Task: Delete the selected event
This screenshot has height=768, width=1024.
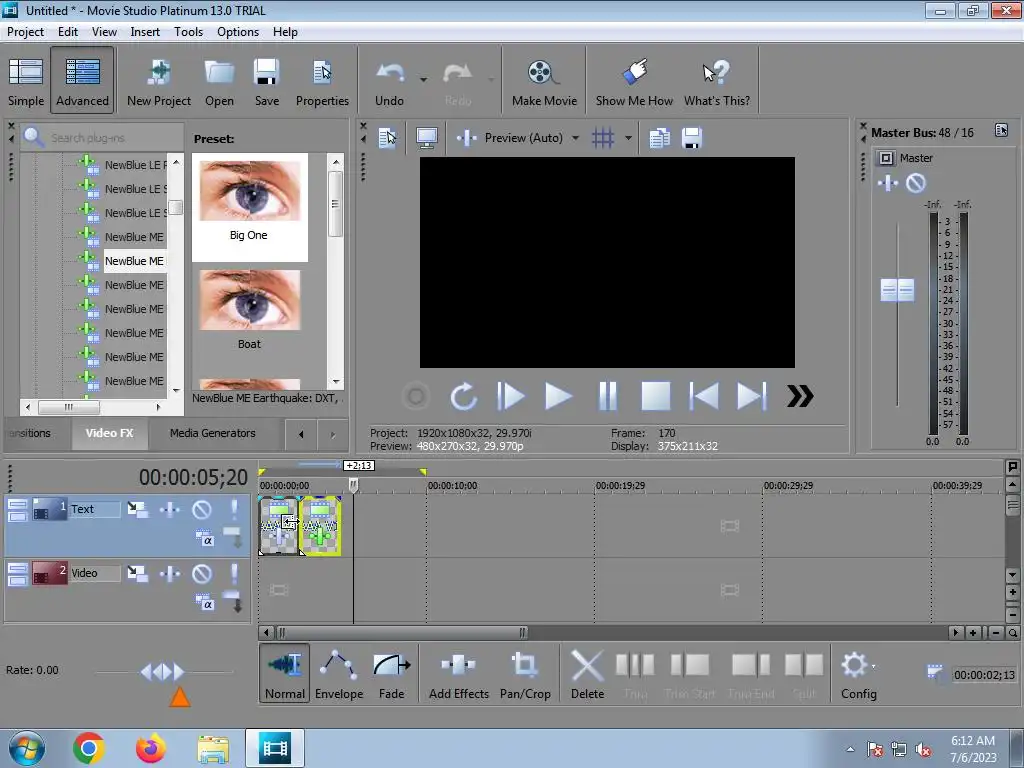Action: coord(587,673)
